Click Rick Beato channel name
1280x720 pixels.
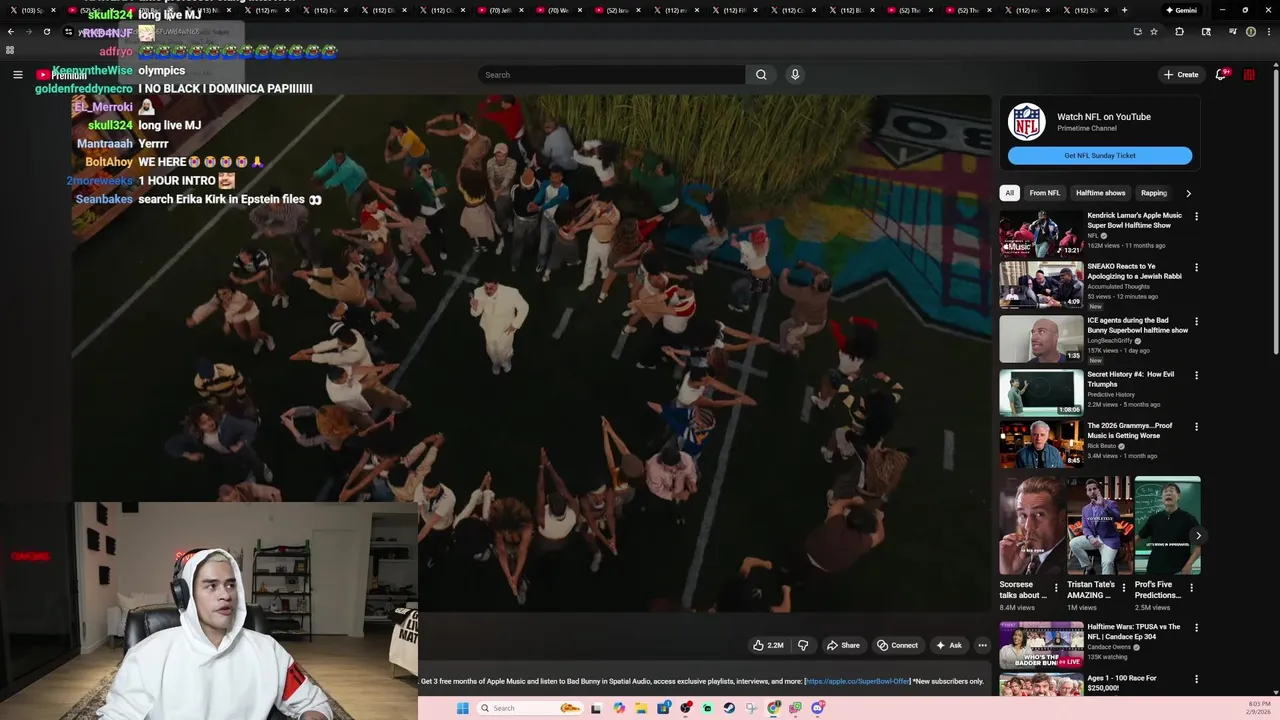coord(1102,446)
